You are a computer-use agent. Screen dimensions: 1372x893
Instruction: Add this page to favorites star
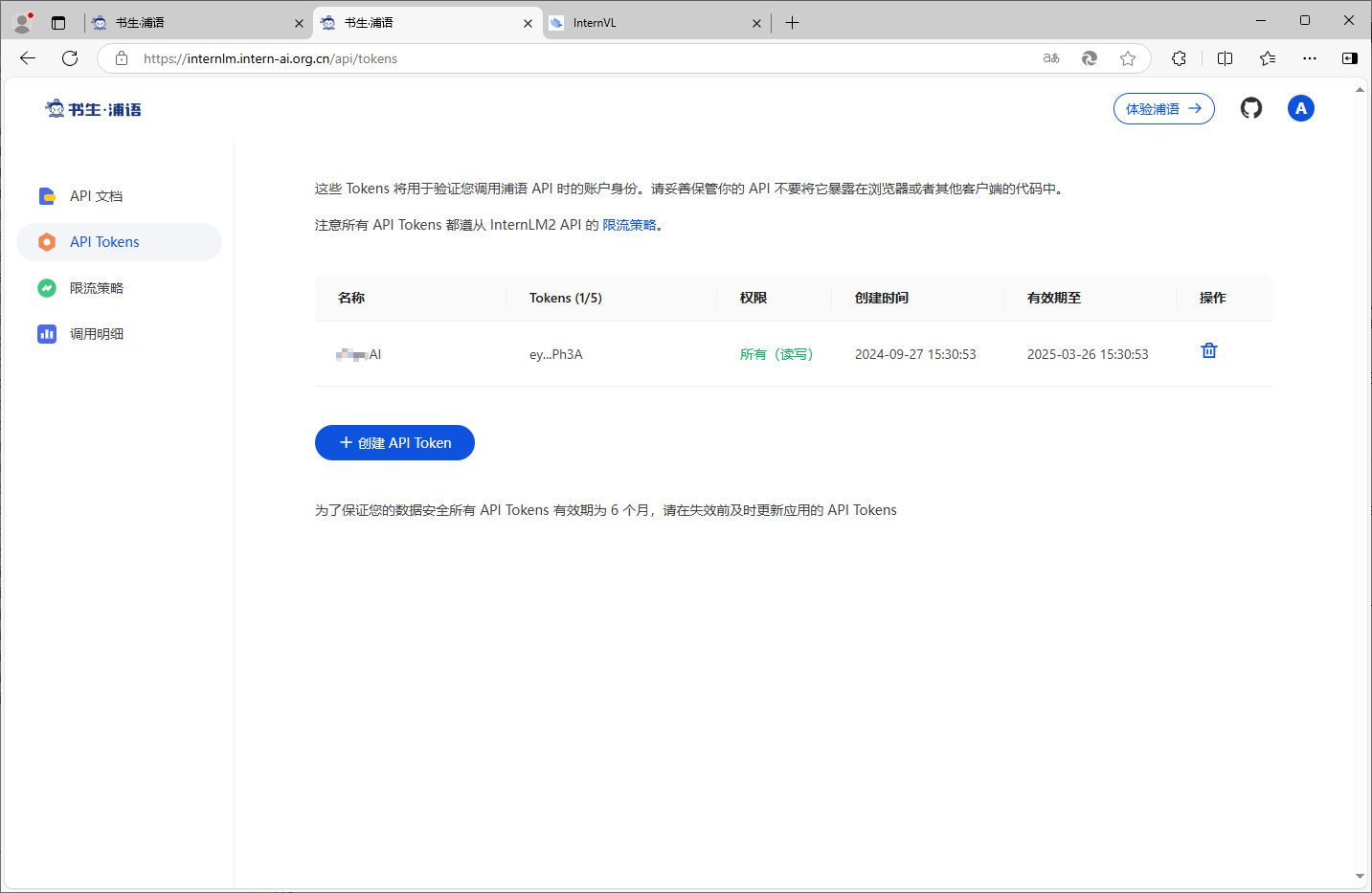tap(1128, 58)
